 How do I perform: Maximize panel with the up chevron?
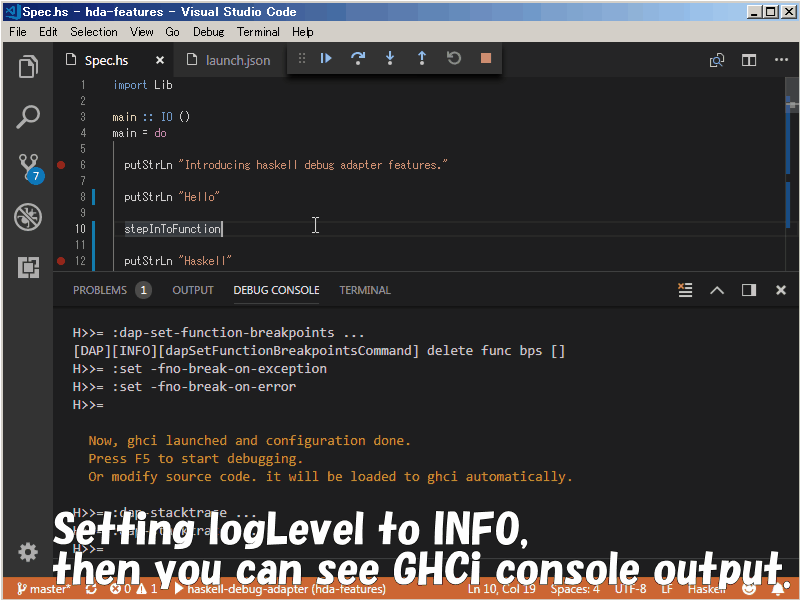[717, 290]
